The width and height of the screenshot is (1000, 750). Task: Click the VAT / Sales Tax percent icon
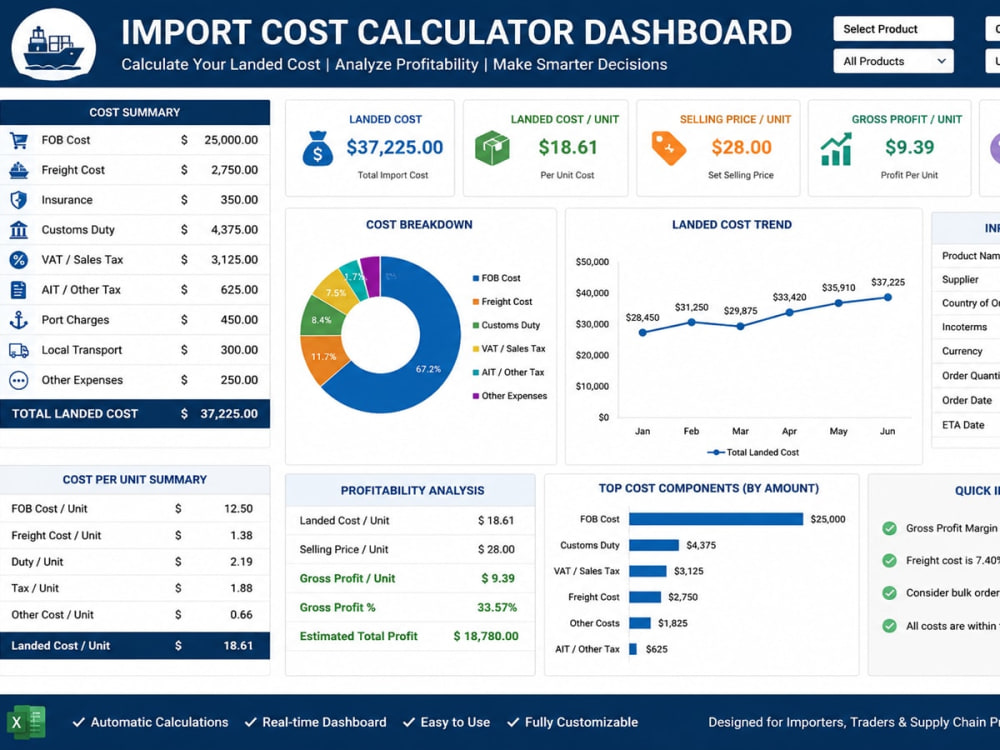pyautogui.click(x=18, y=260)
